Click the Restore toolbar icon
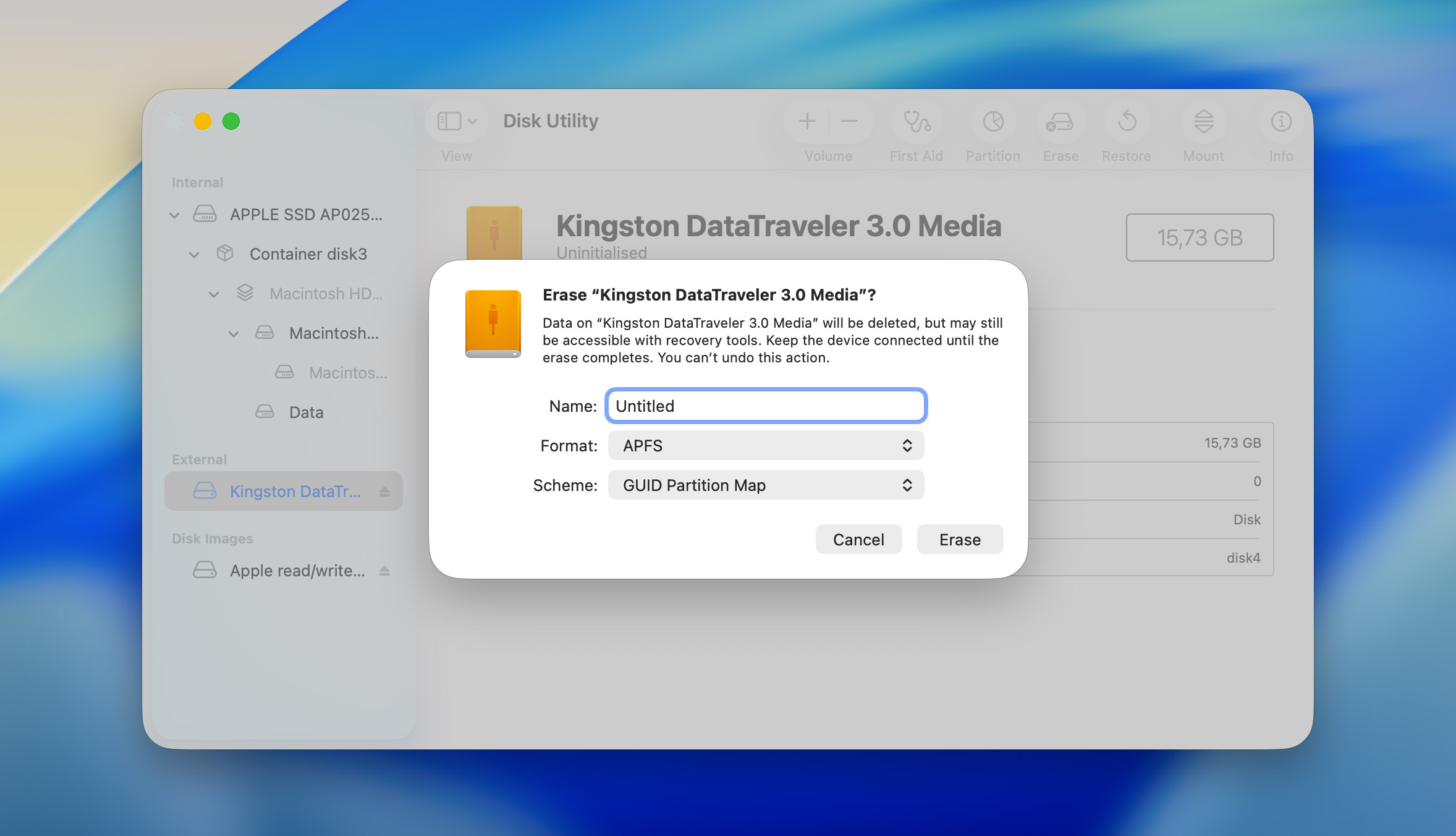This screenshot has width=1456, height=836. coord(1127,121)
